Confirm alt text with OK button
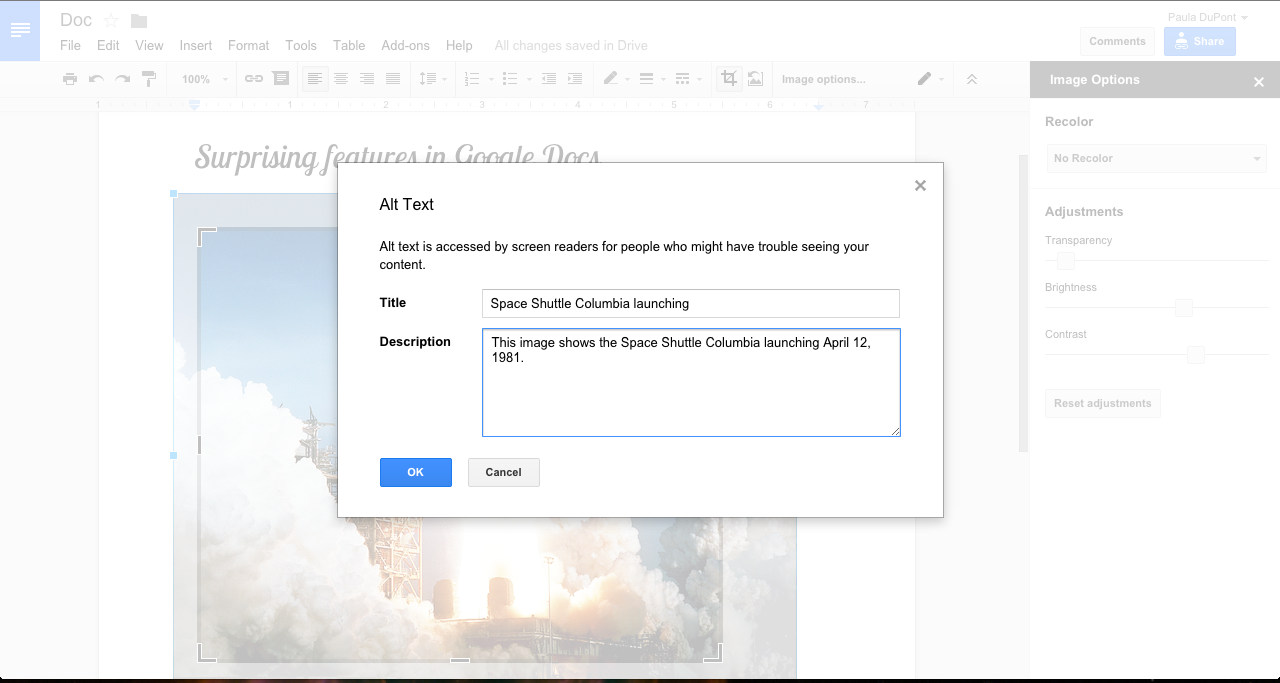Viewport: 1280px width, 683px height. pos(416,472)
